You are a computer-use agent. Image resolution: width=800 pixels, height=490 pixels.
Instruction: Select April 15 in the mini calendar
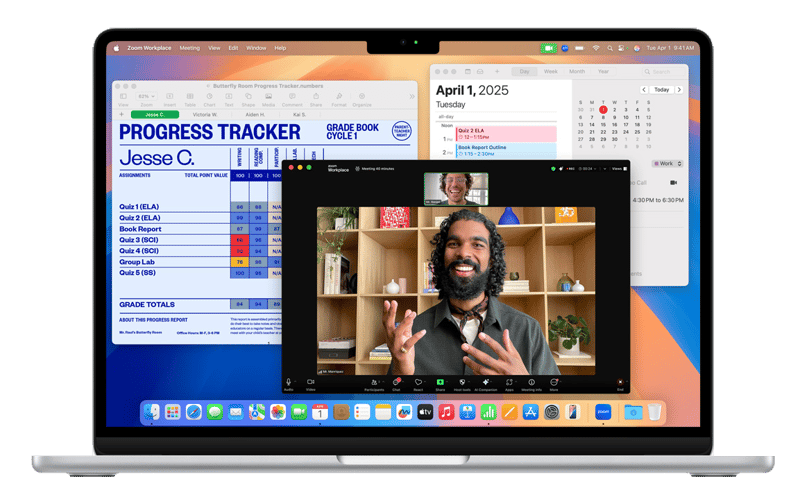pyautogui.click(x=603, y=125)
